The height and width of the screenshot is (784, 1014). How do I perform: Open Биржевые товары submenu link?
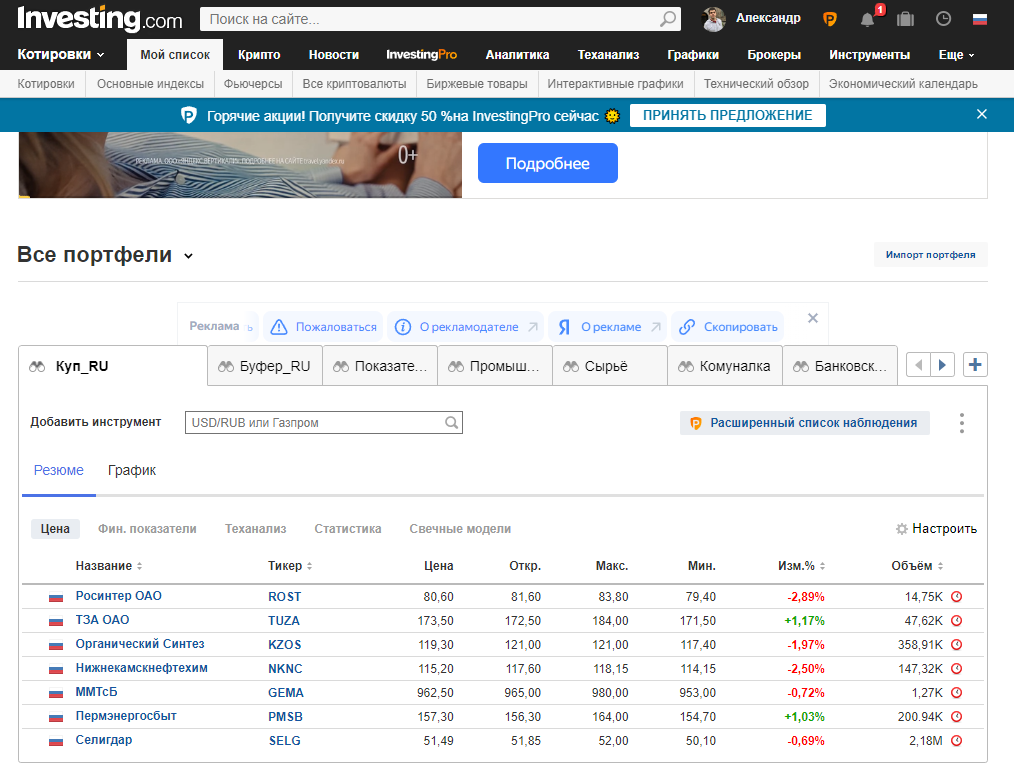tap(477, 84)
